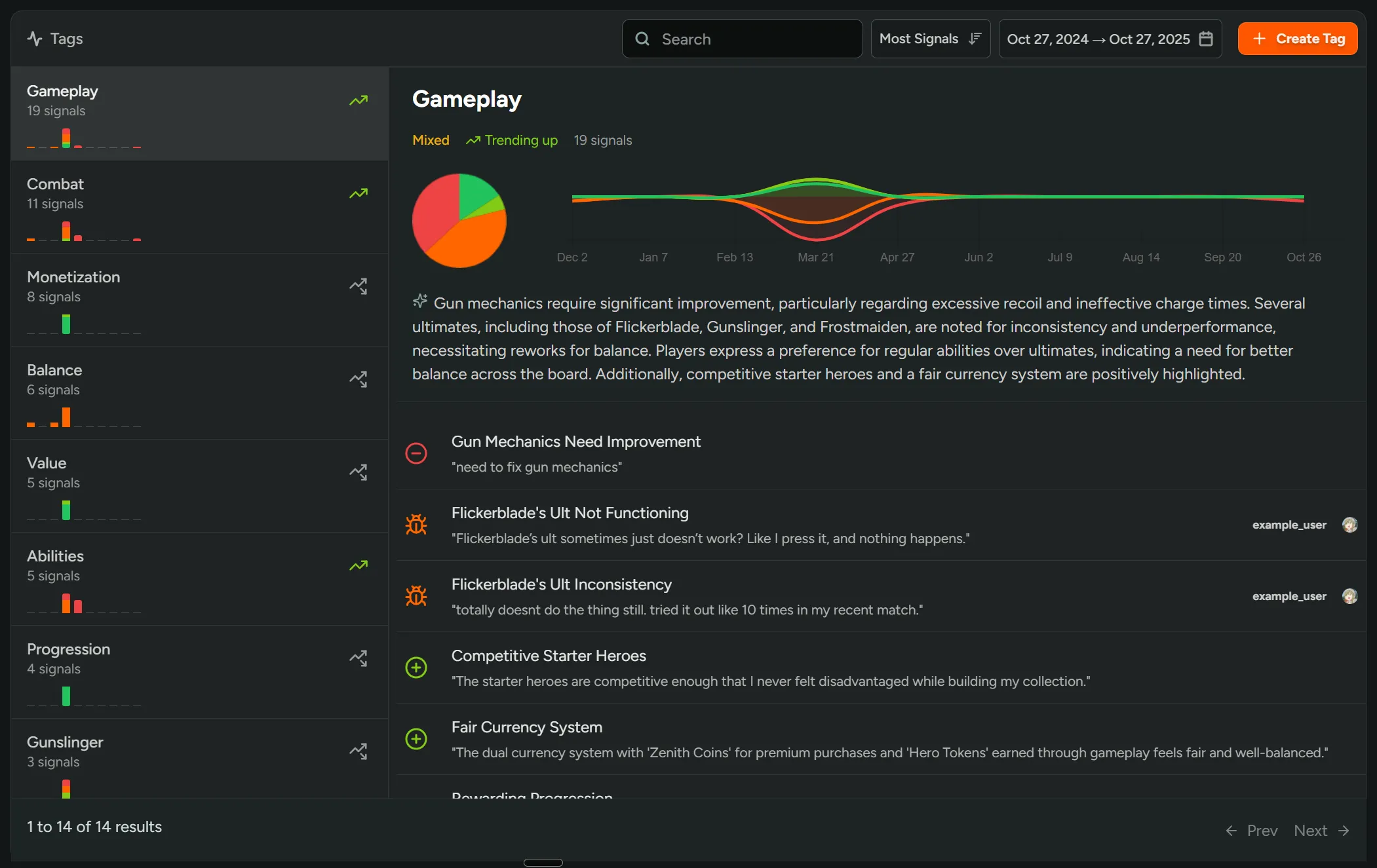The image size is (1377, 868).
Task: Click the calendar icon in date range
Action: tap(1205, 39)
